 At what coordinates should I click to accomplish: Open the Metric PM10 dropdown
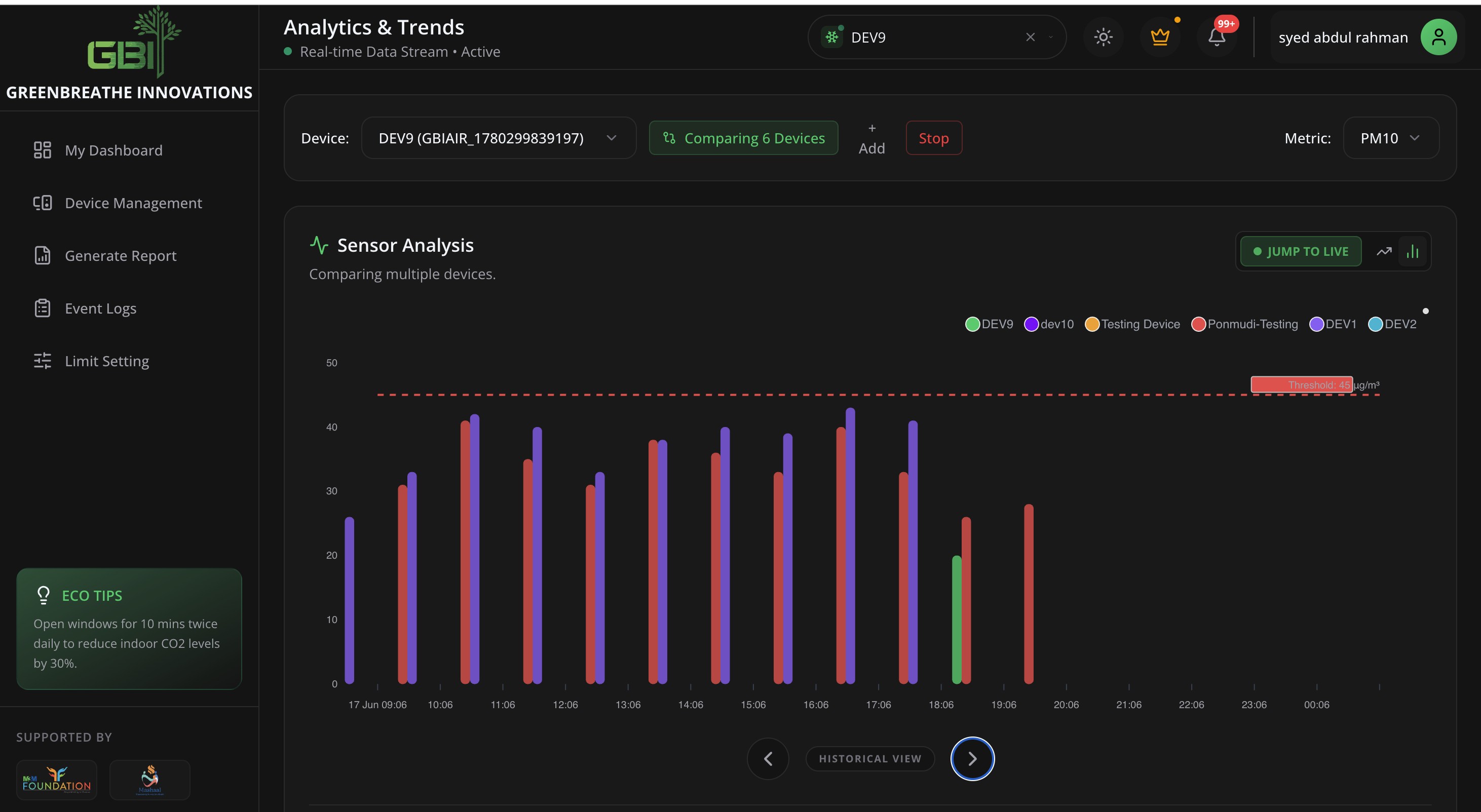(x=1391, y=138)
